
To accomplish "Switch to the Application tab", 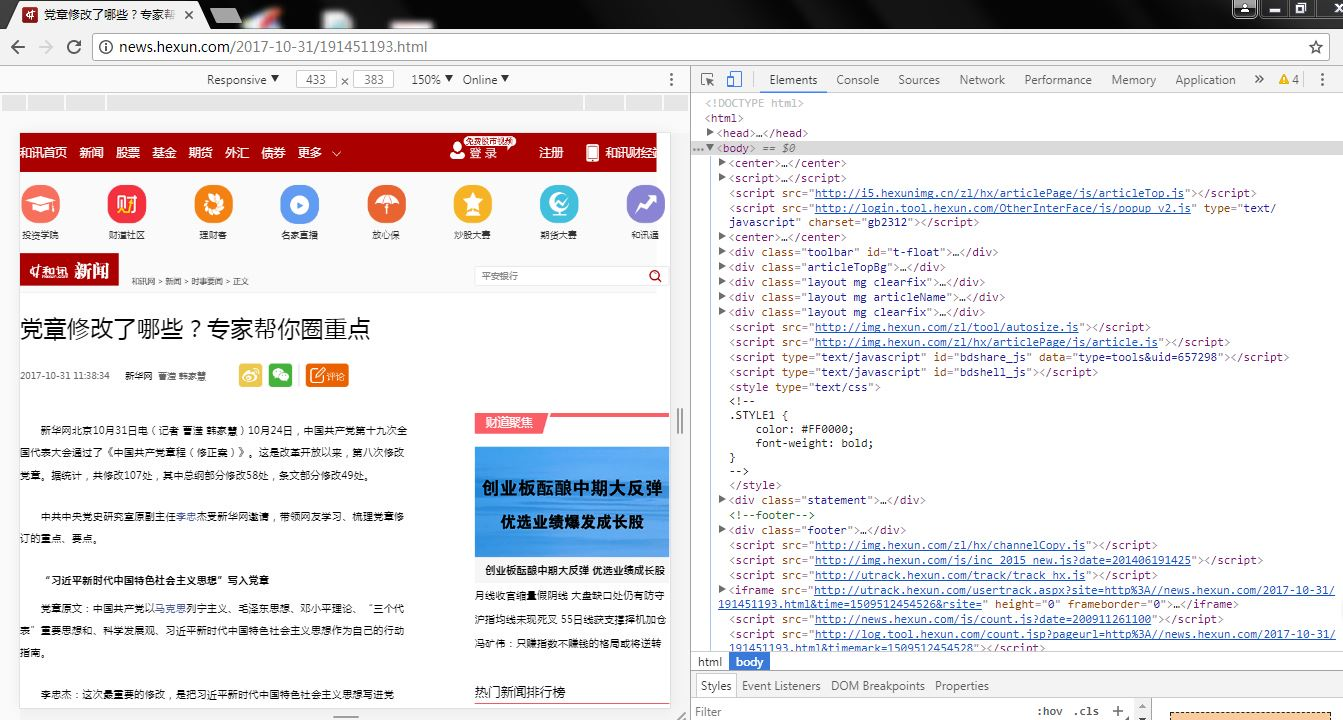I will 1205,80.
